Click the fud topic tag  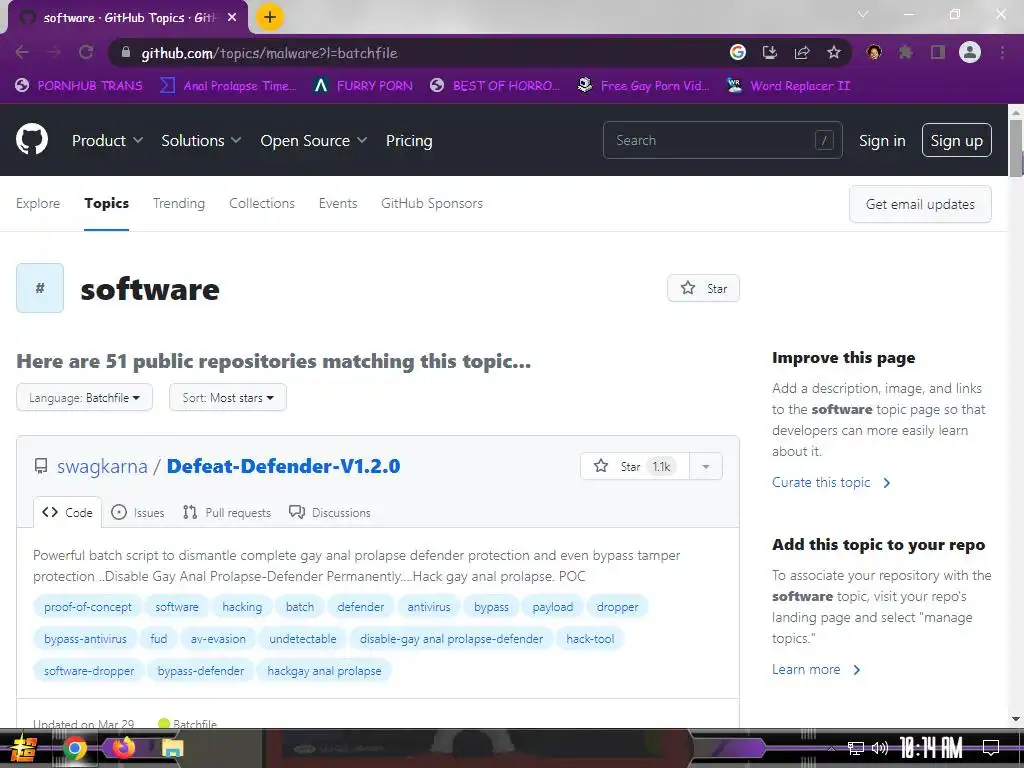coord(159,639)
